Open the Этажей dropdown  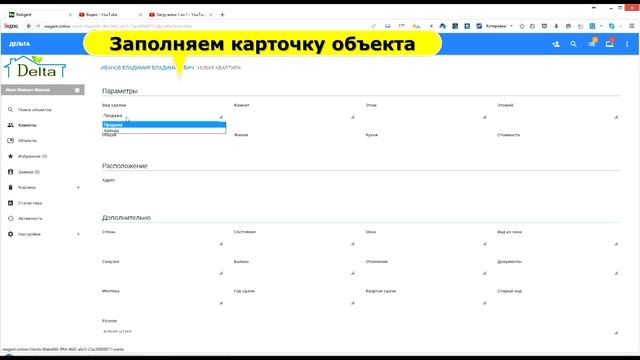[558, 116]
